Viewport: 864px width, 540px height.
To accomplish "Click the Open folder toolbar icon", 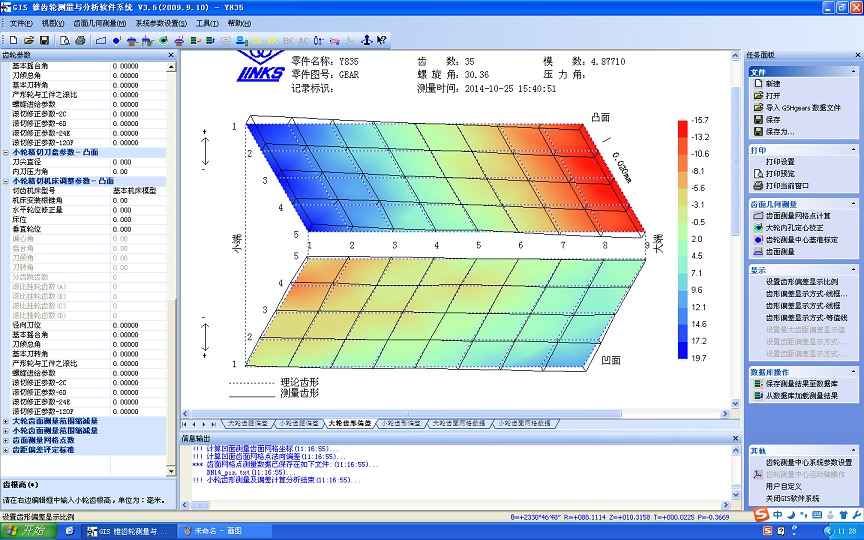I will [29, 40].
